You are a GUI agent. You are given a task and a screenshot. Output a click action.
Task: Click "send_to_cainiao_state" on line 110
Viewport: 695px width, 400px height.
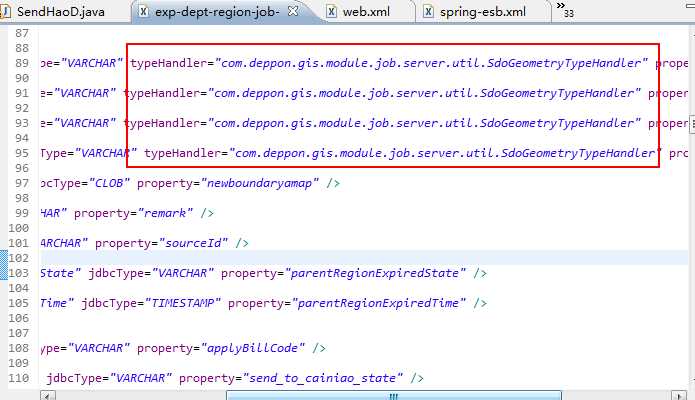[323, 378]
